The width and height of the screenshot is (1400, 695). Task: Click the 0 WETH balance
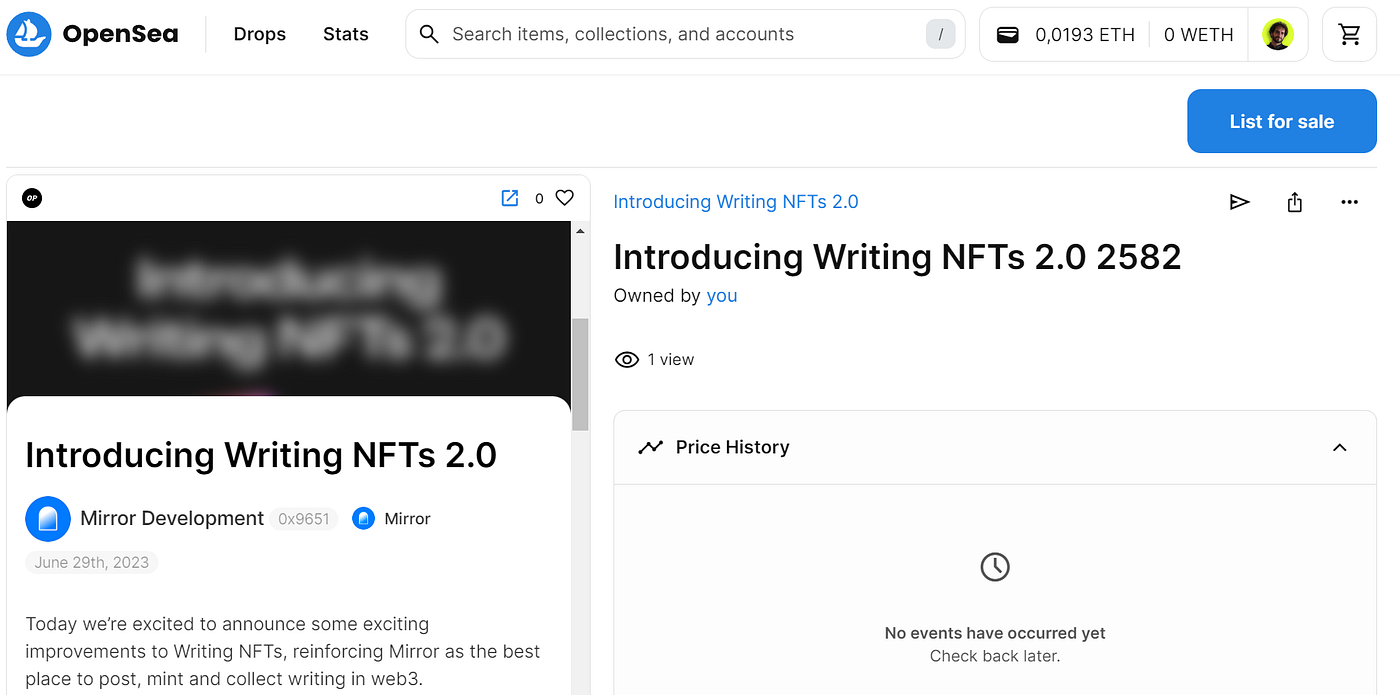click(x=1198, y=35)
